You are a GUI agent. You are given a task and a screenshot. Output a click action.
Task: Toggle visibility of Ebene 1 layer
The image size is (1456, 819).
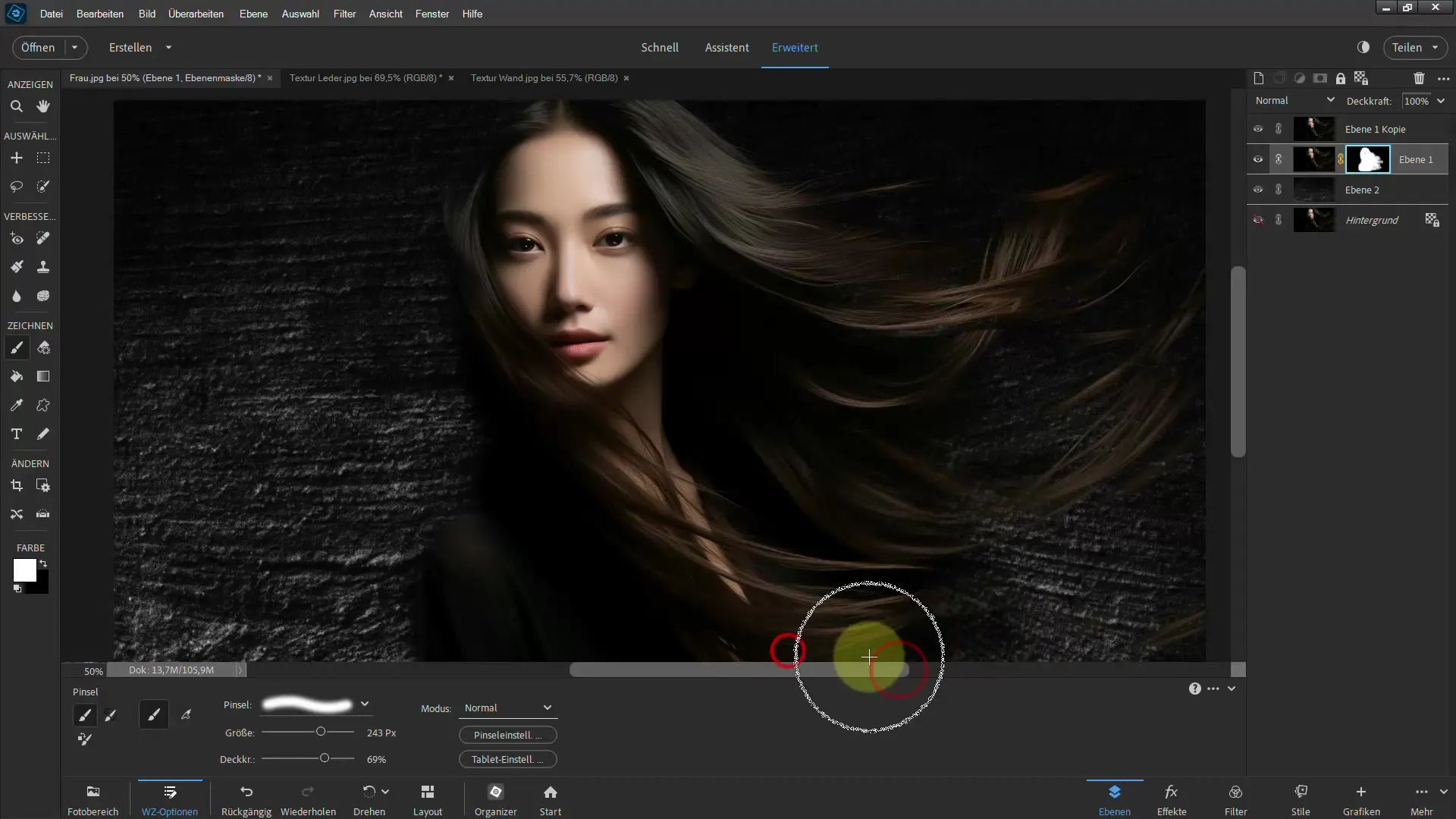pyautogui.click(x=1258, y=159)
